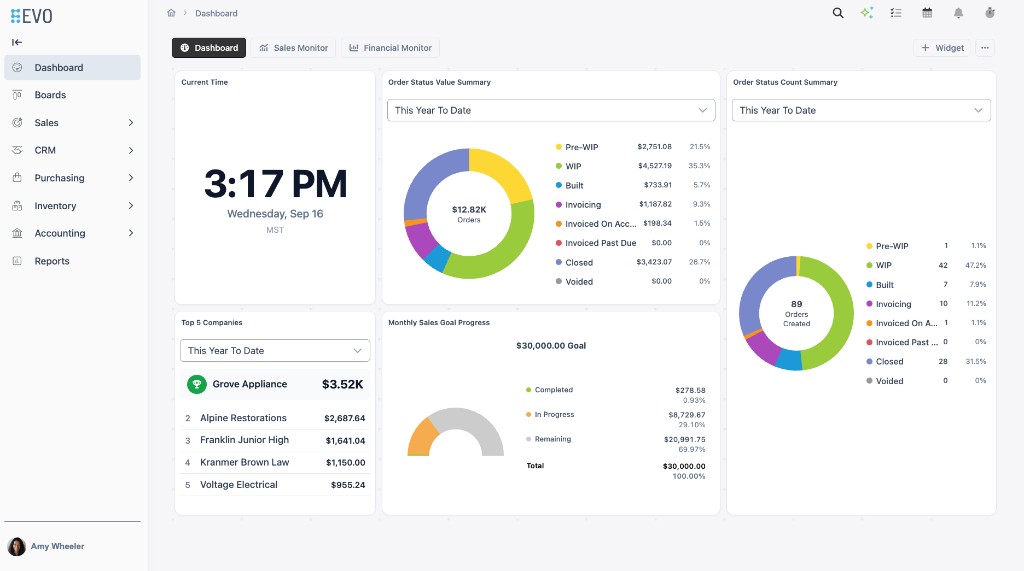Open the calendar icon in header
Viewport: 1024px width, 571px height.
[927, 13]
